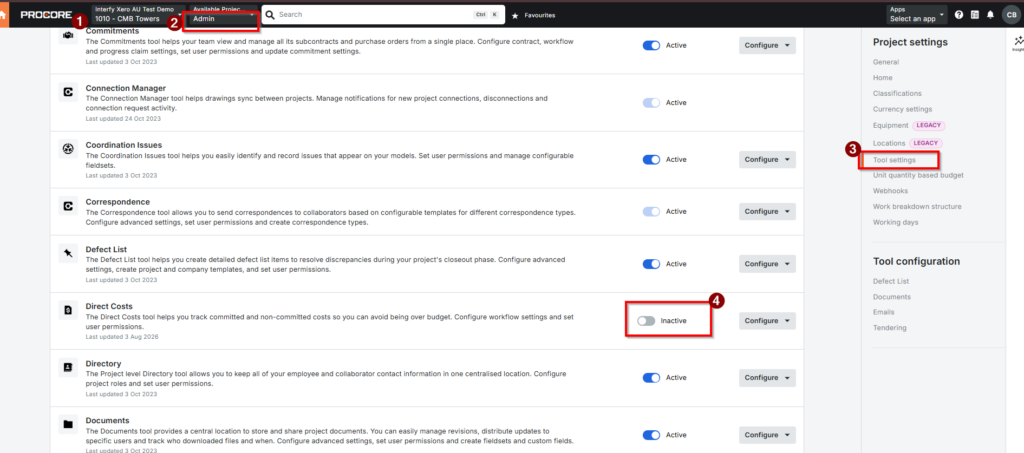Click the Coordination Issues title text
The width and height of the screenshot is (1024, 453).
[x=123, y=145]
